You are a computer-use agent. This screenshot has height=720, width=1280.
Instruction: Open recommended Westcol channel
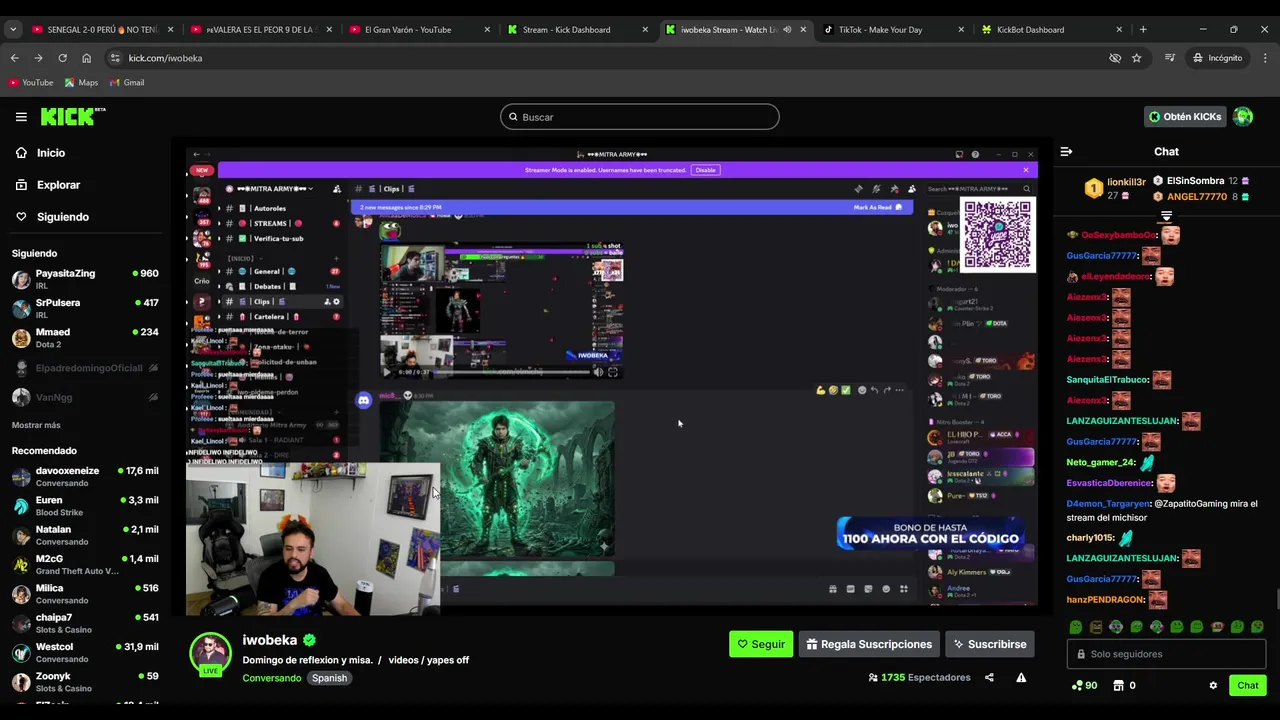coord(85,653)
